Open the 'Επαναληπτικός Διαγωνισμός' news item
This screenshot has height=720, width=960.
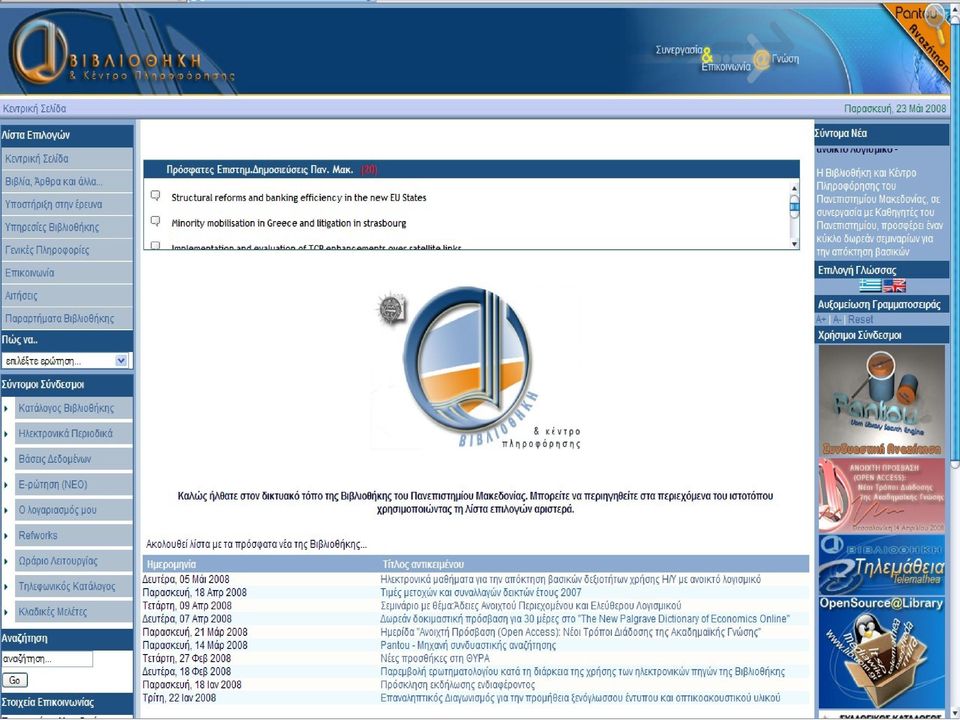(580, 698)
